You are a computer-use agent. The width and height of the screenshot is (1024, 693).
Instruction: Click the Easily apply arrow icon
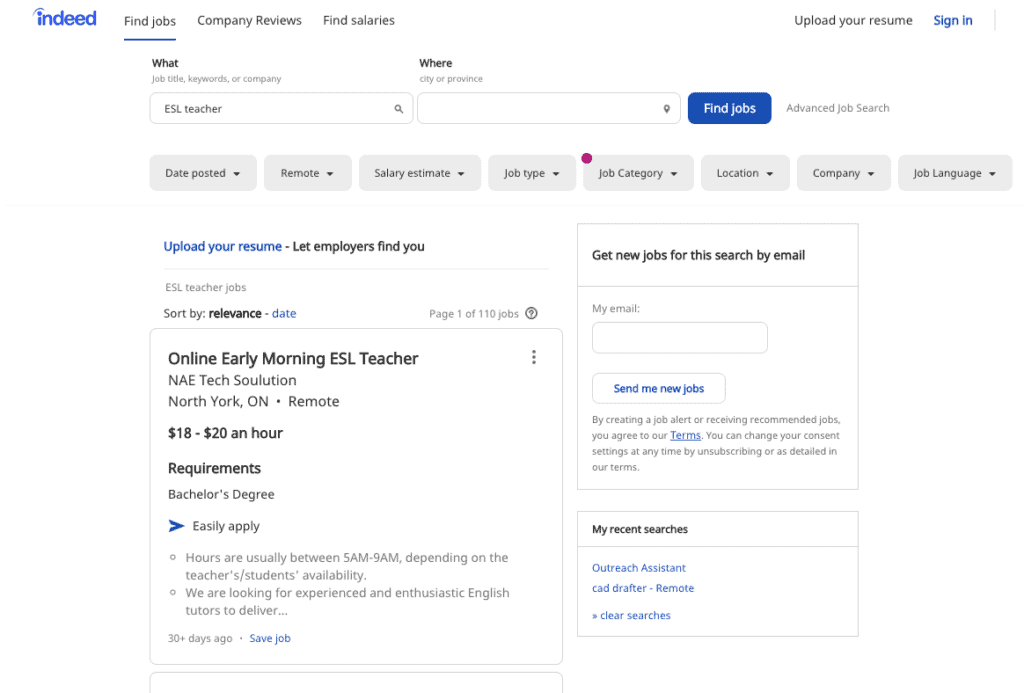tap(176, 526)
